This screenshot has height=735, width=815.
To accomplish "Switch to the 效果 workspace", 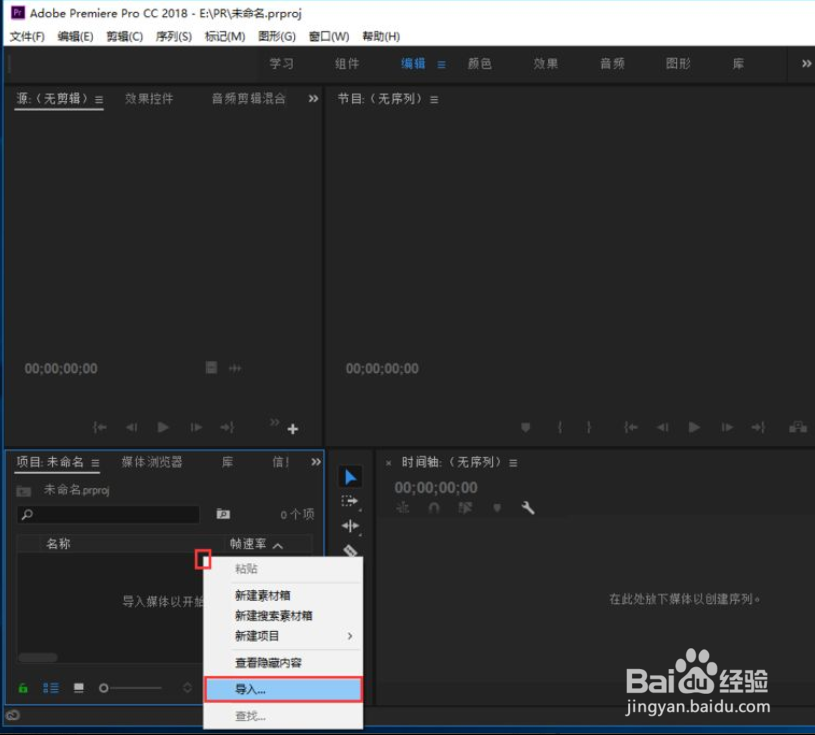I will [545, 63].
